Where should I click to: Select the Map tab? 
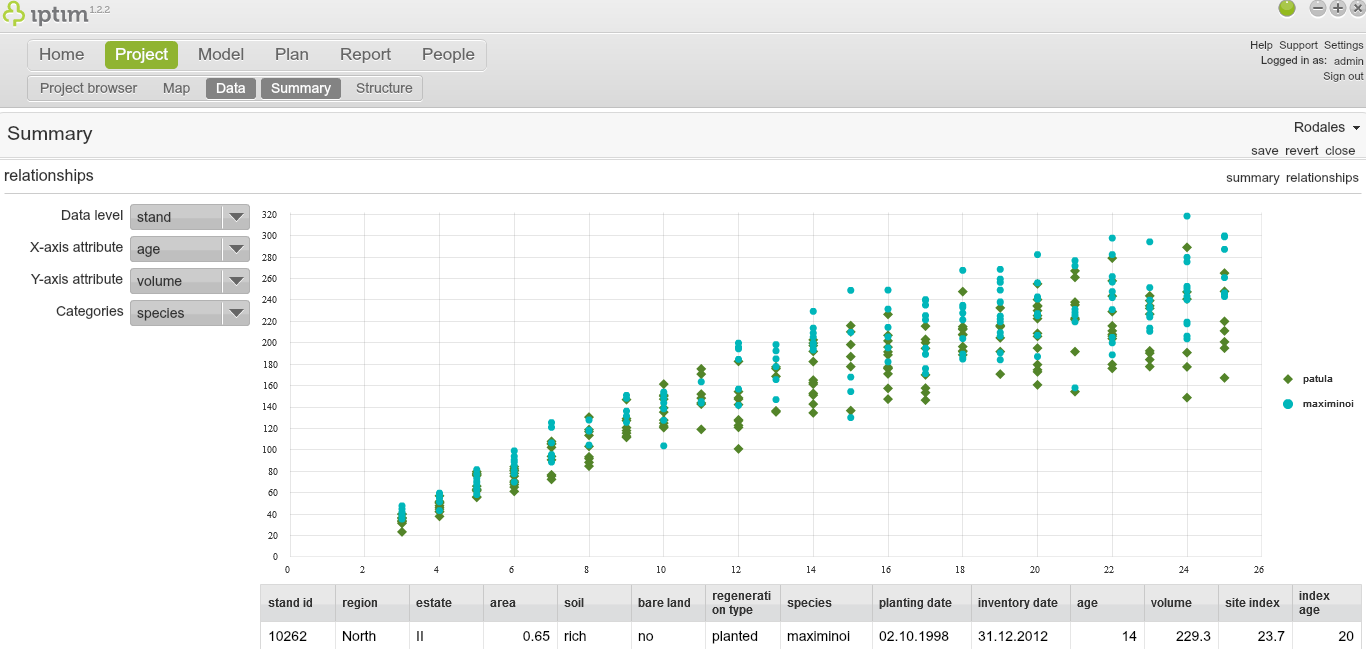tap(176, 88)
